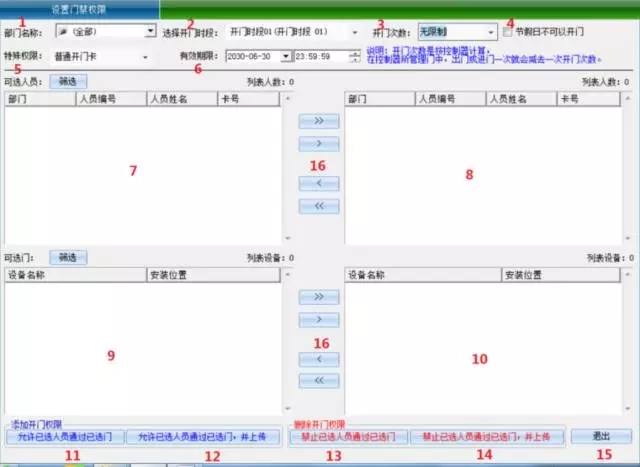Click the top 'move all right' (>>) personnel button
Viewport: 640px width, 467px height.
pyautogui.click(x=319, y=121)
